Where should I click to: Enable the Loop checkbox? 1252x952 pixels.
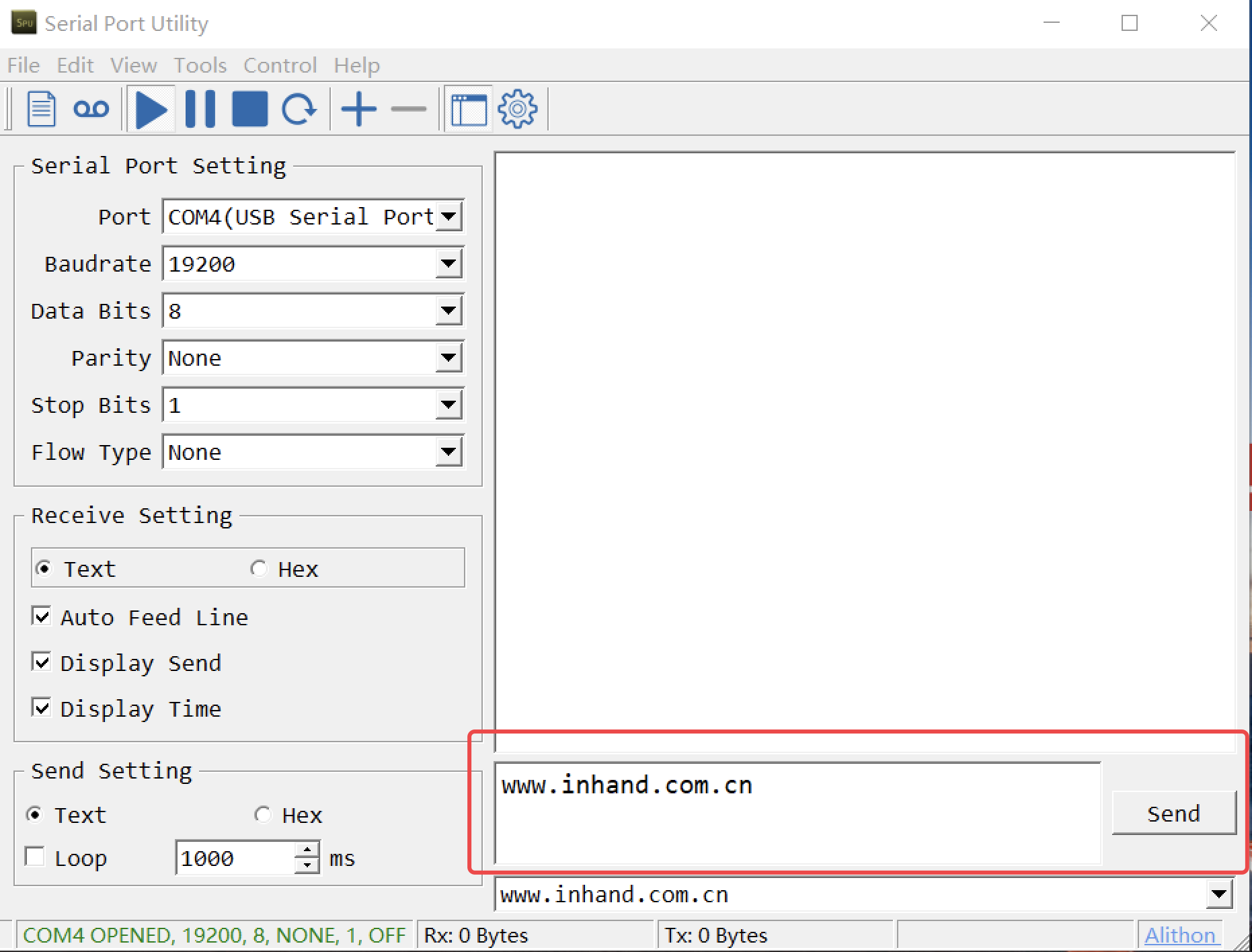coord(35,857)
